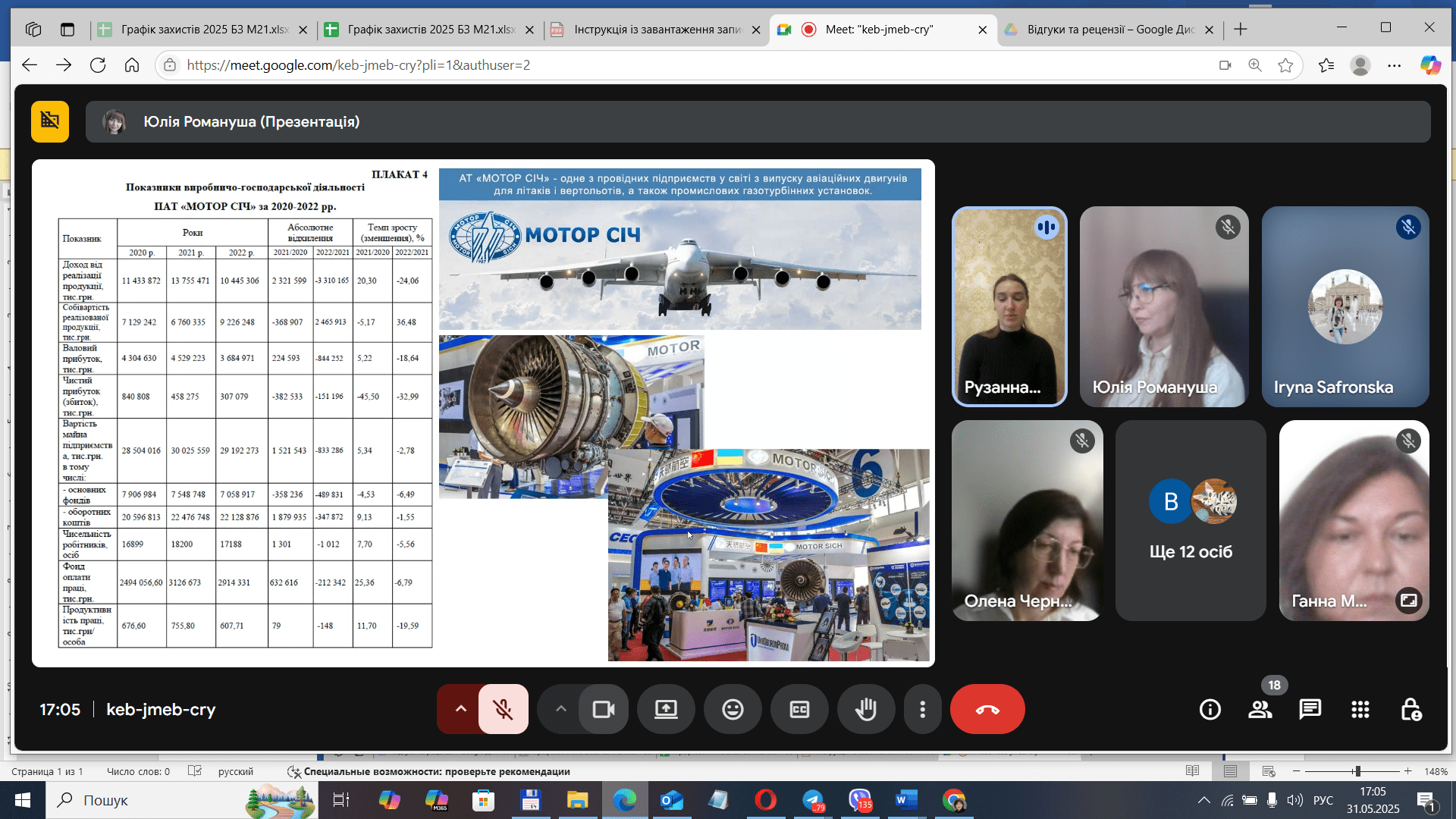Click the Windows Start button
Screen dimensions: 1456x819
point(23,800)
